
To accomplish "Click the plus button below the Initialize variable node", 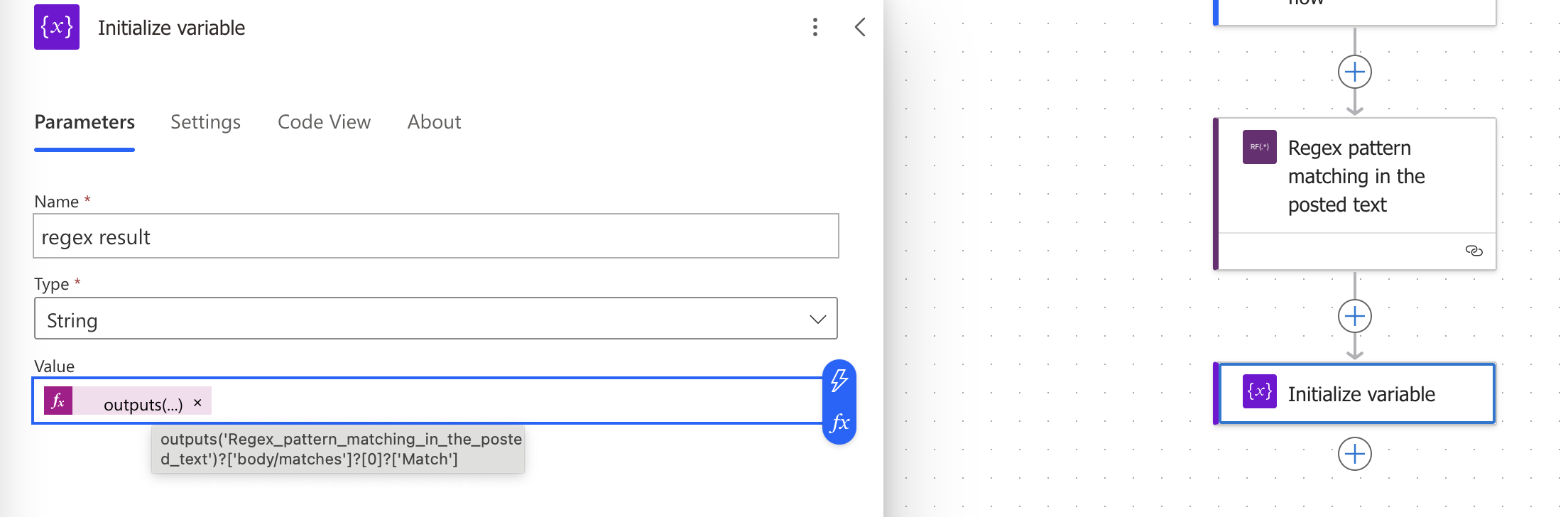I will (1356, 453).
